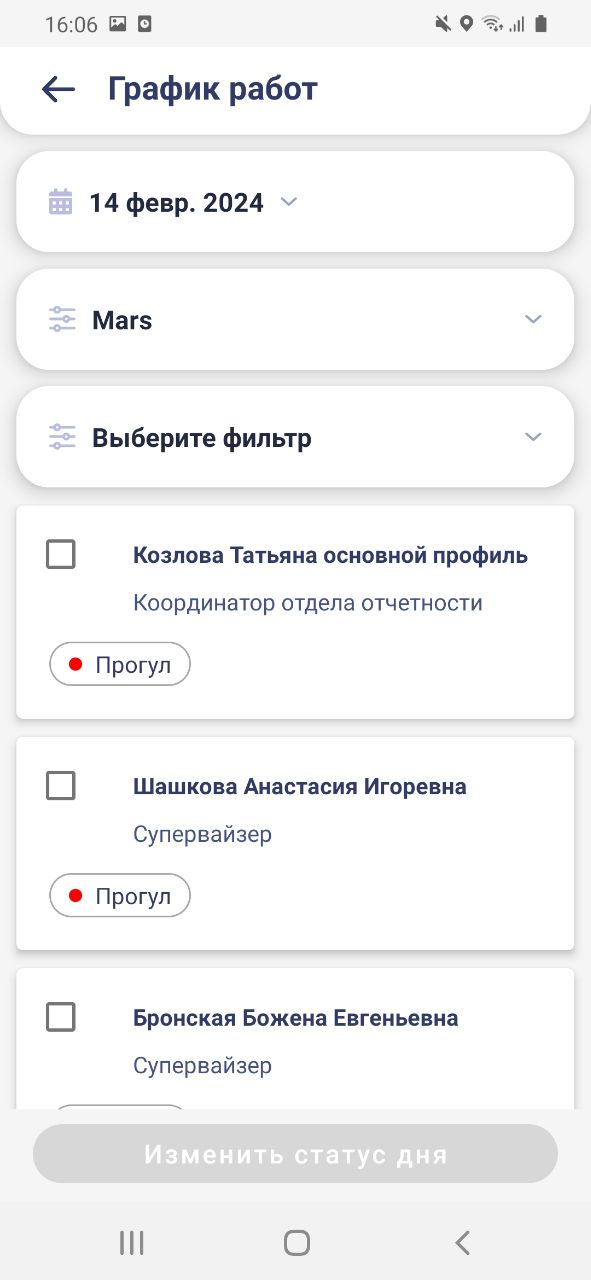Select the Бронская Божена Евгеньевна name entry
This screenshot has height=1280, width=591.
pos(296,1018)
